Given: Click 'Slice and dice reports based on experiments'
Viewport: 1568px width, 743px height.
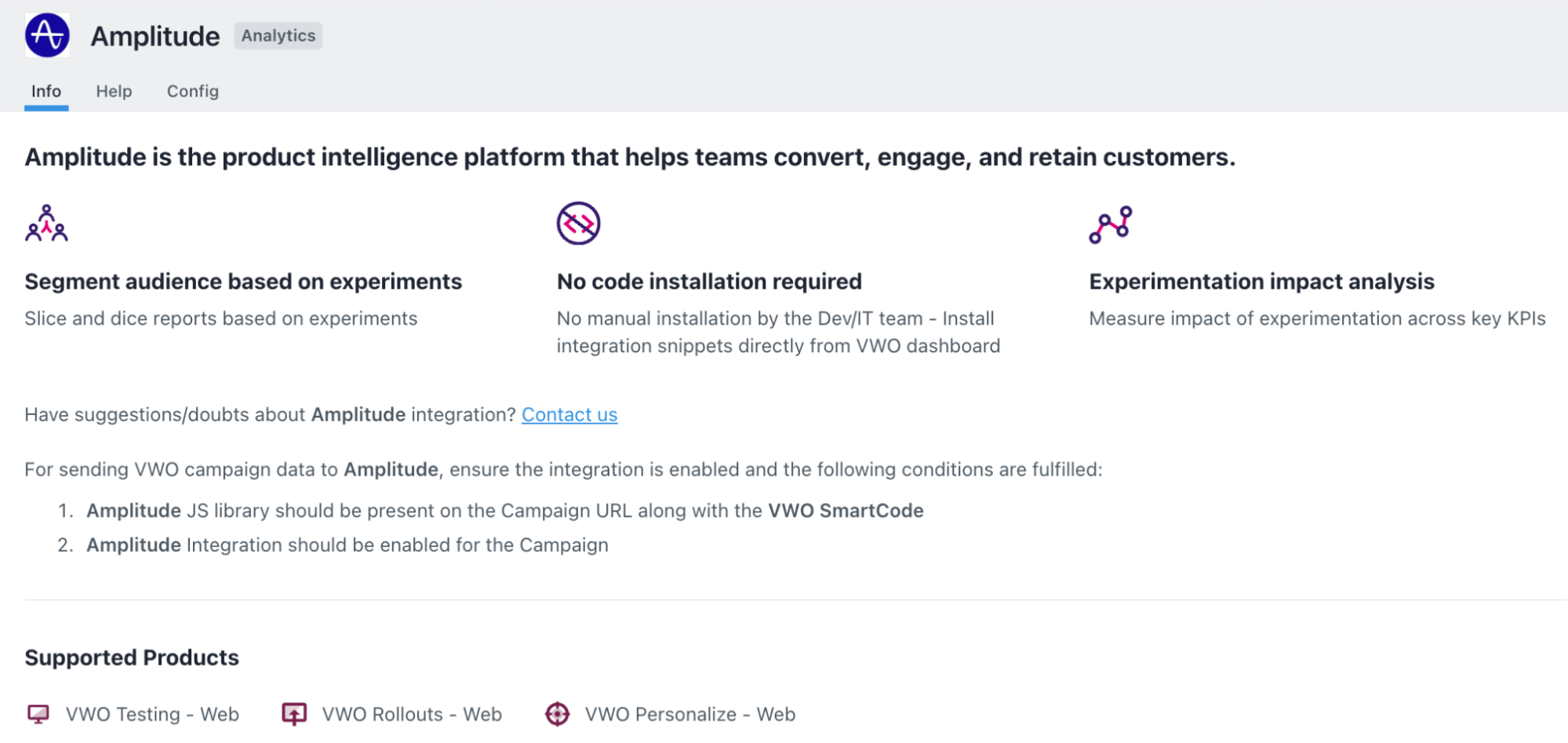Looking at the screenshot, I should coord(221,319).
